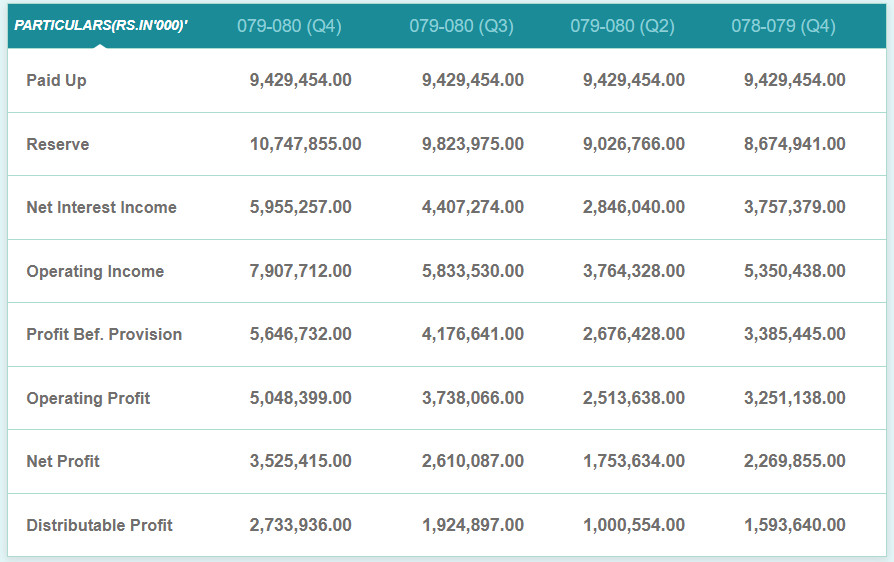Click Reserve value 10,747,855.00
894x562 pixels.
tap(305, 144)
